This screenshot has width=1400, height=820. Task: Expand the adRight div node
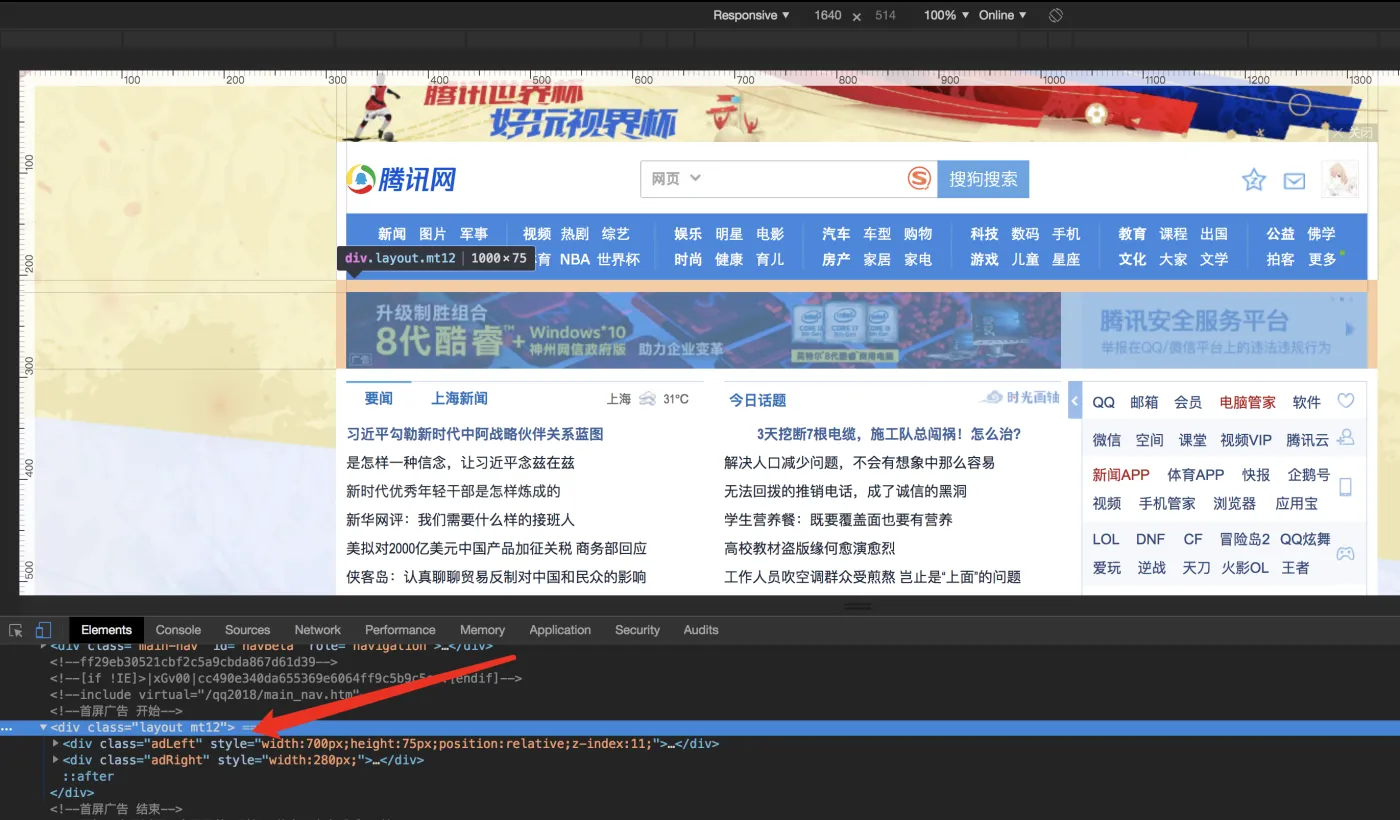click(56, 760)
